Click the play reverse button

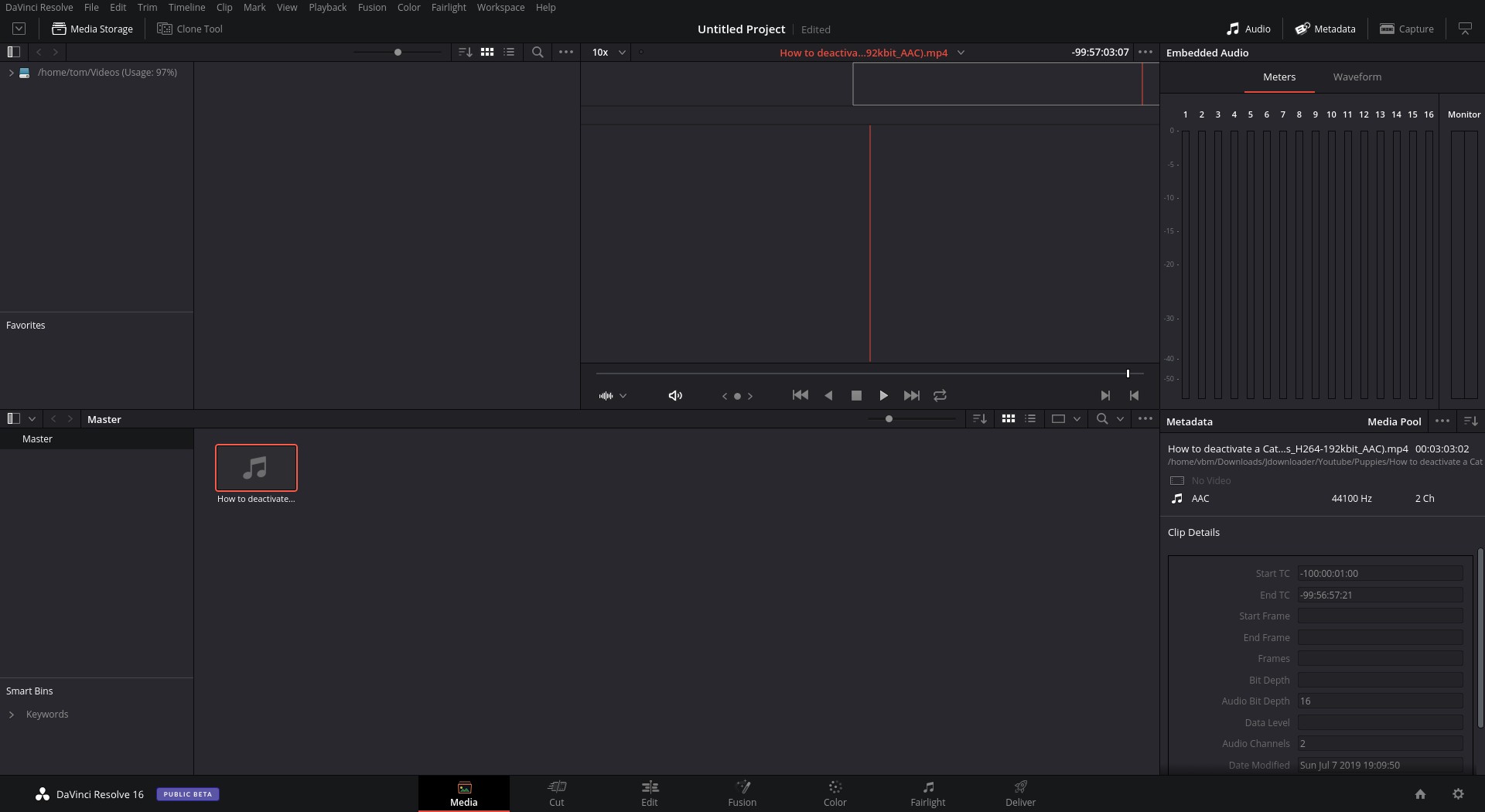tap(828, 395)
